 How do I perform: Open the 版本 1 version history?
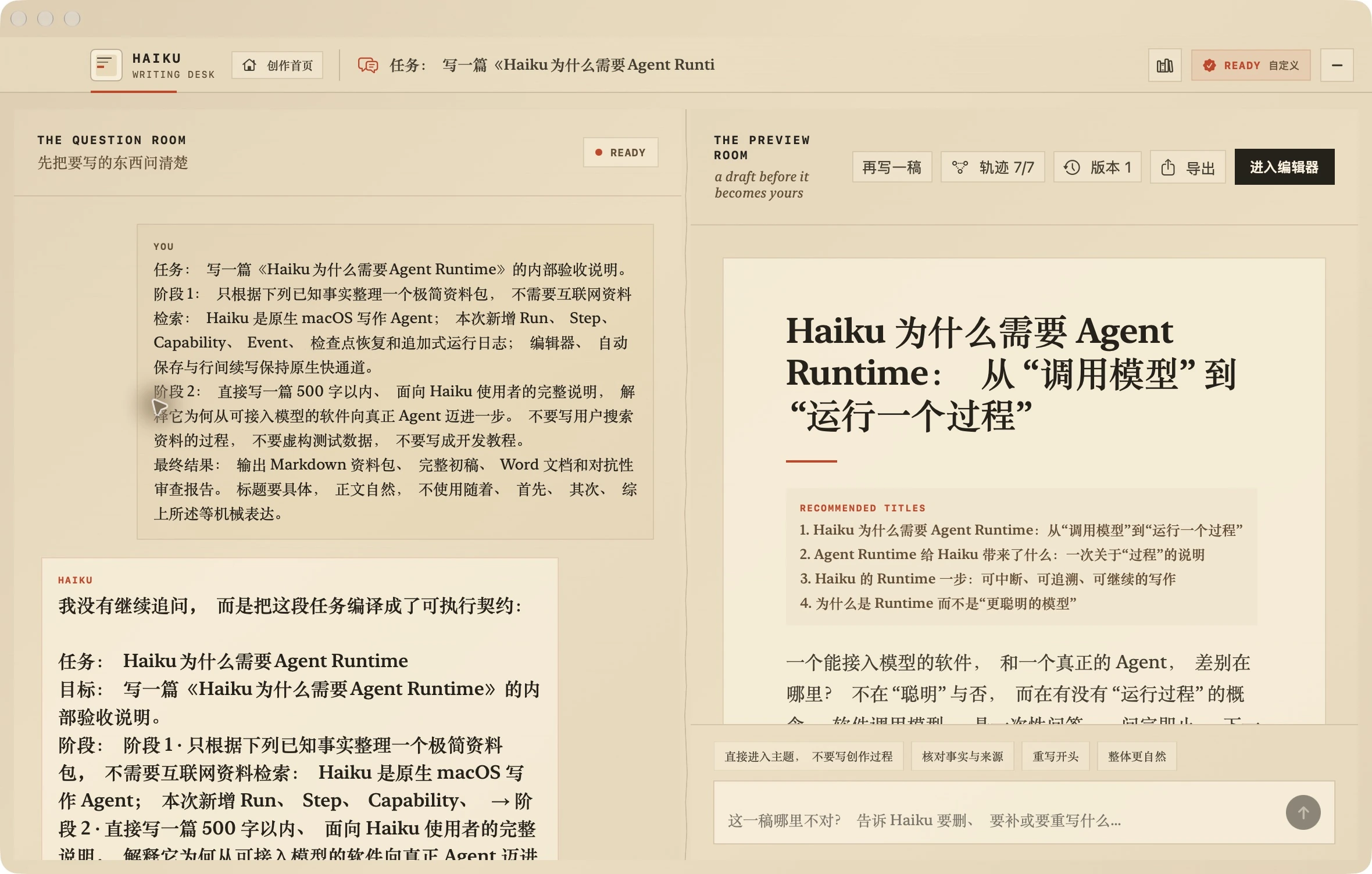[1098, 167]
